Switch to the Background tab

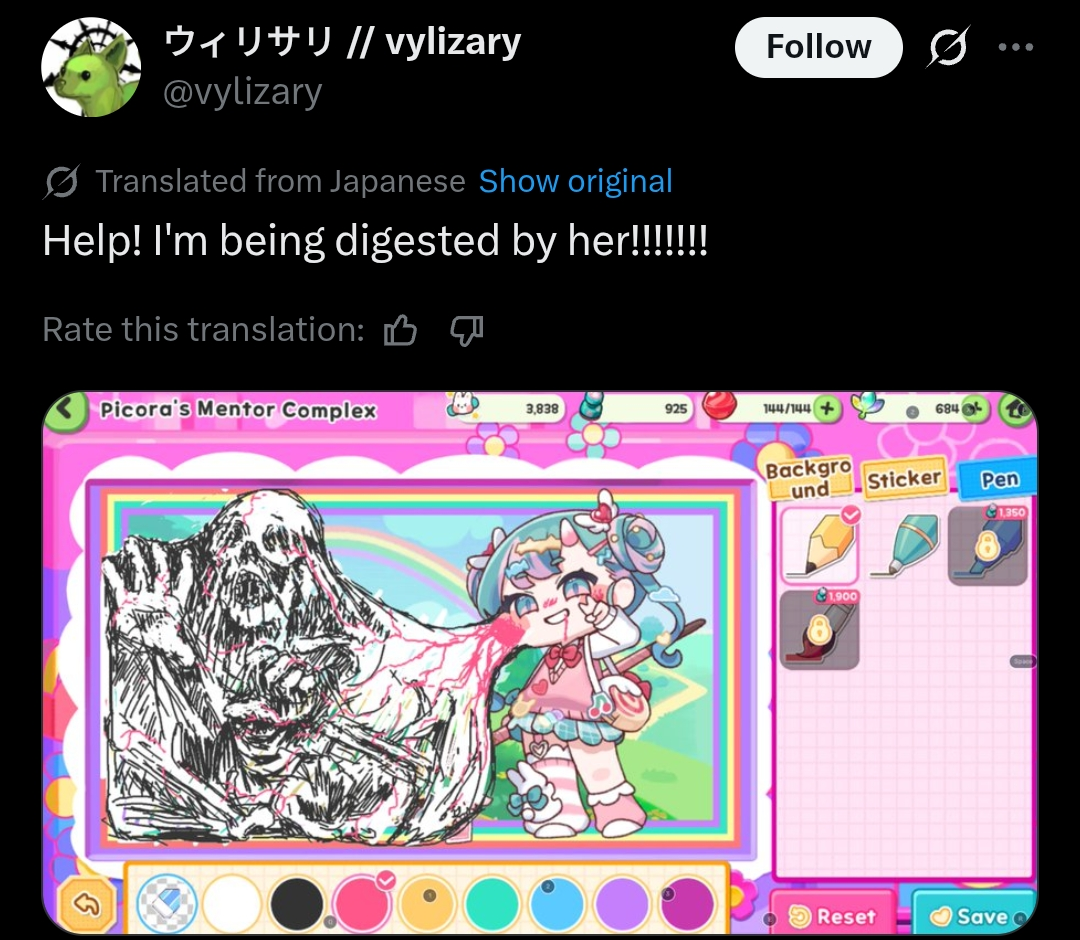808,479
